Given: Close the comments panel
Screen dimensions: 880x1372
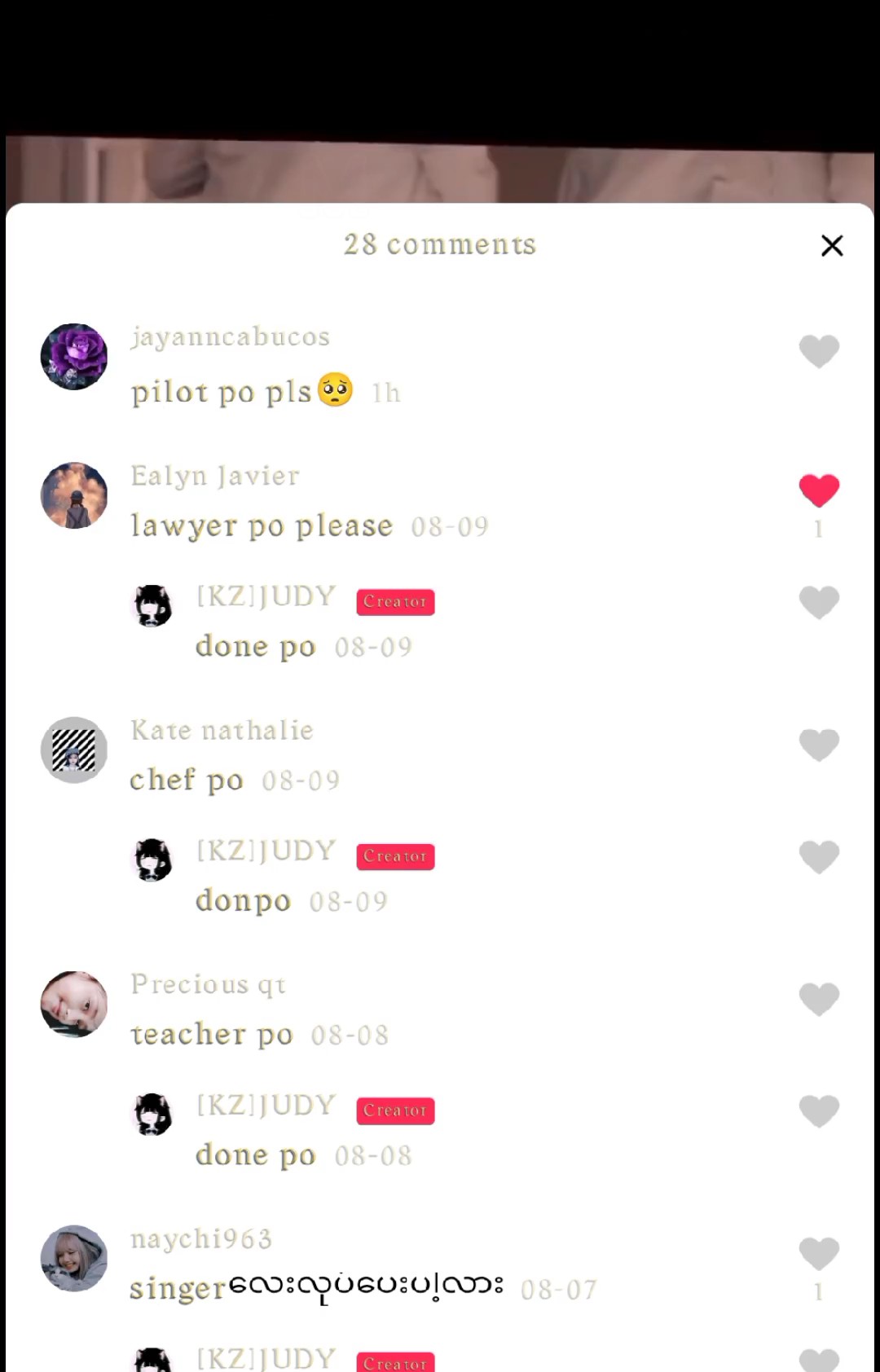Looking at the screenshot, I should pos(832,245).
